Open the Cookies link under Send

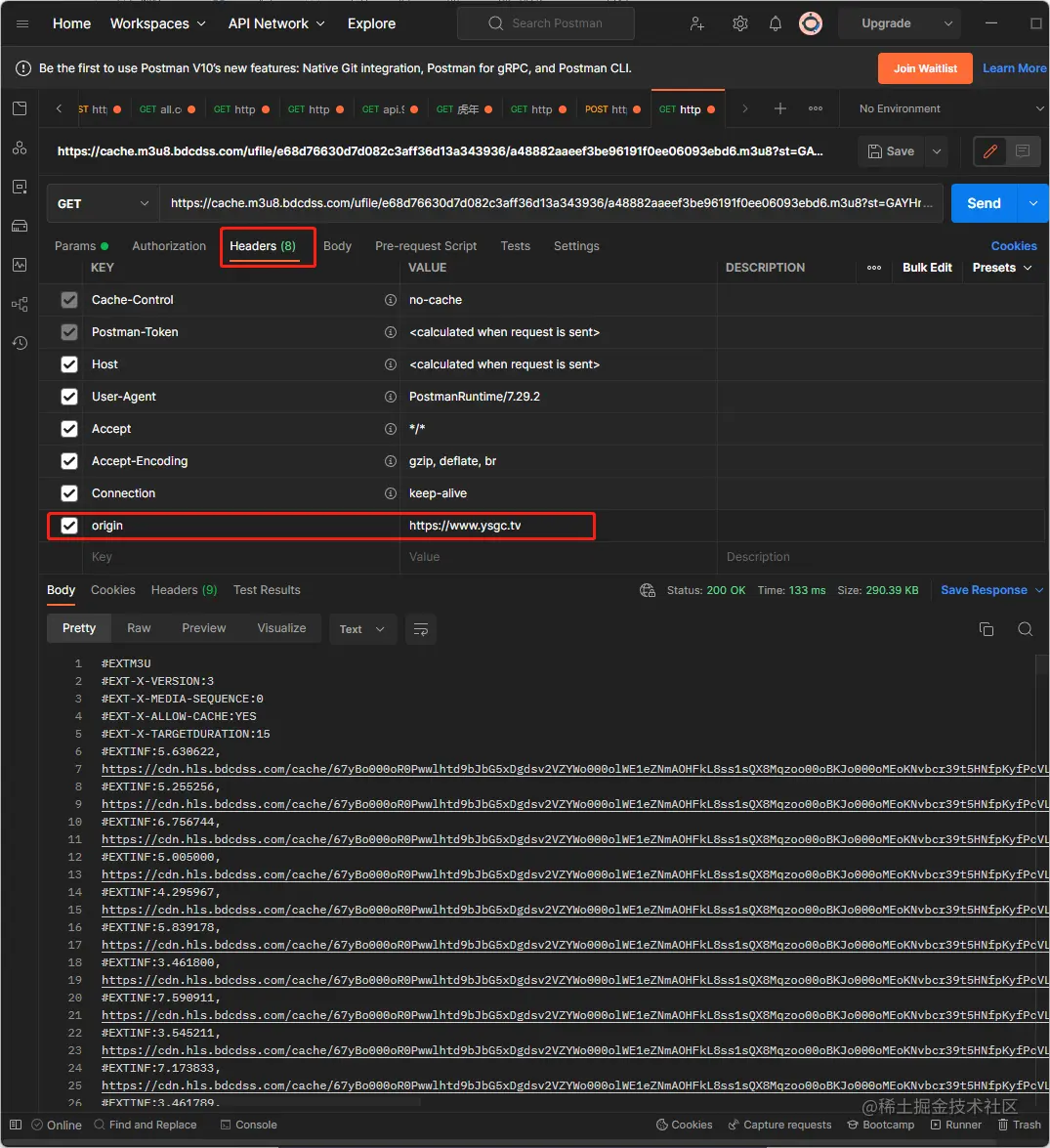(1014, 246)
